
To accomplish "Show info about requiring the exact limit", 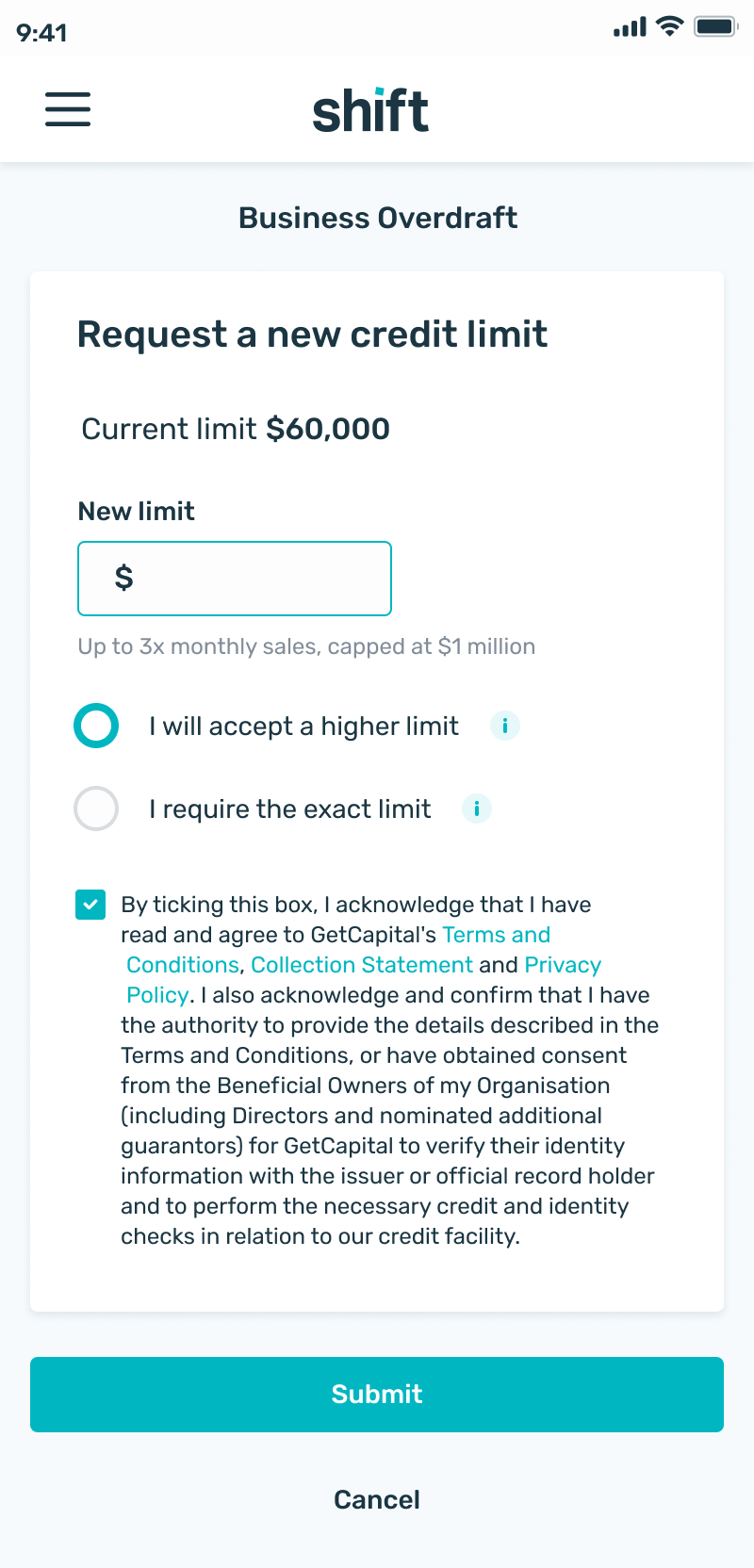I will point(477,808).
